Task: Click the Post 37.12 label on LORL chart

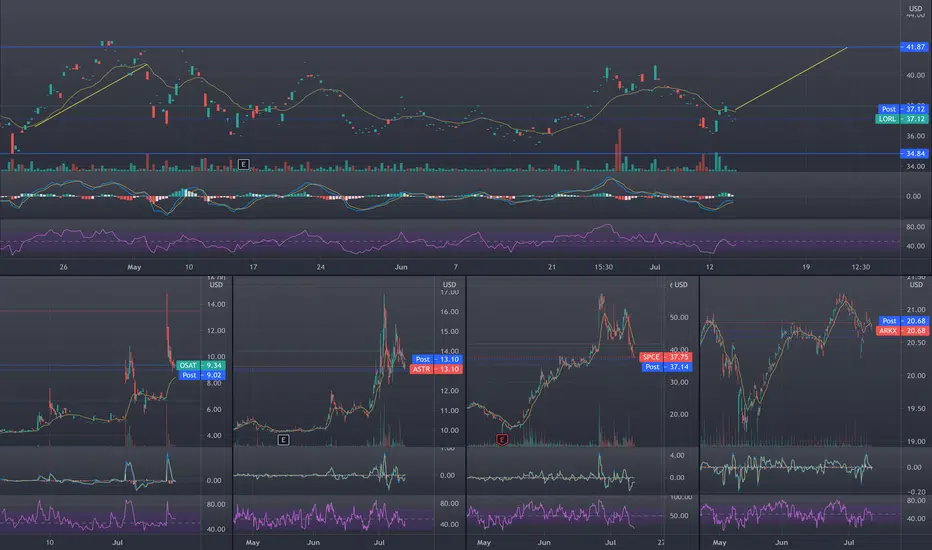Action: (903, 109)
